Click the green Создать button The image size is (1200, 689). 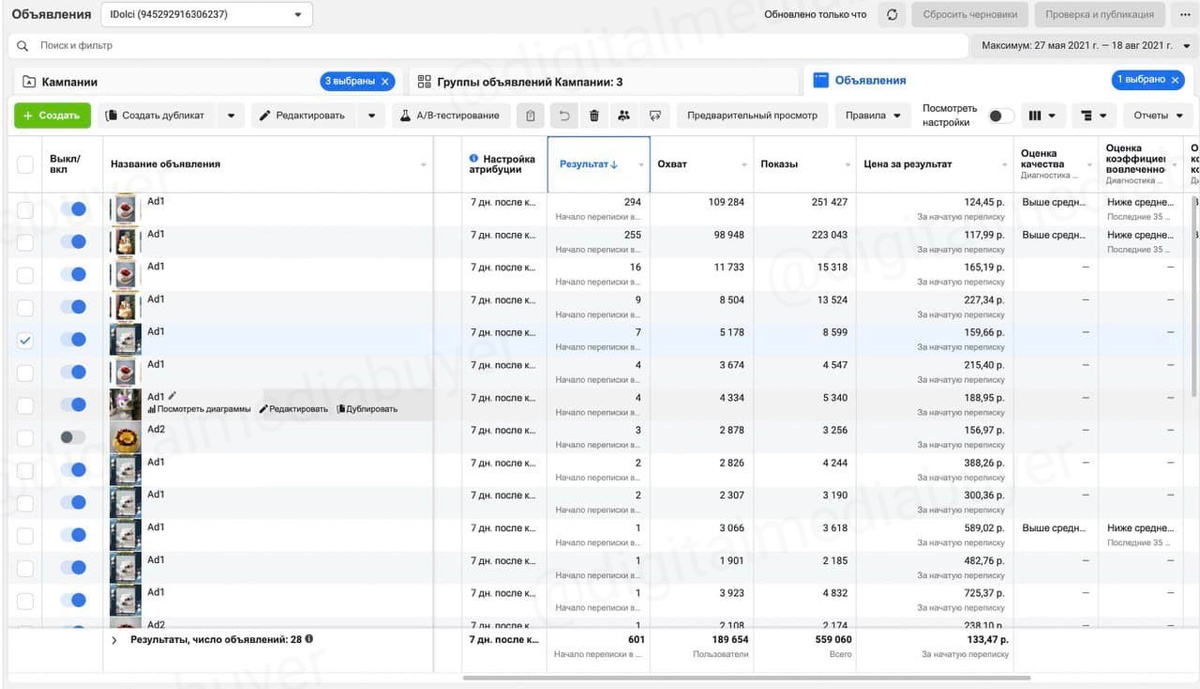[x=52, y=116]
